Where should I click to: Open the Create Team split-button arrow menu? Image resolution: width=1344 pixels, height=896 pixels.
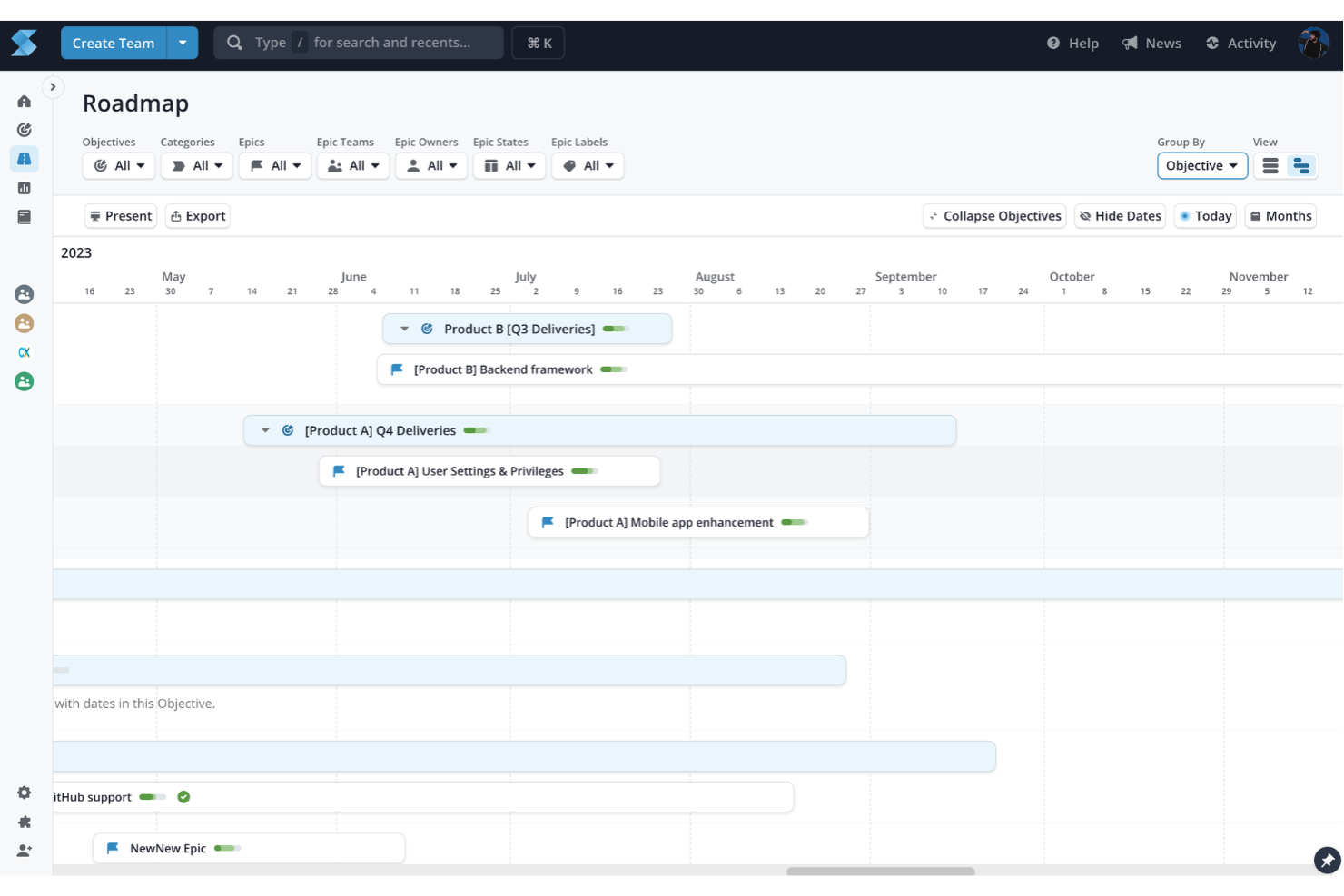[183, 43]
